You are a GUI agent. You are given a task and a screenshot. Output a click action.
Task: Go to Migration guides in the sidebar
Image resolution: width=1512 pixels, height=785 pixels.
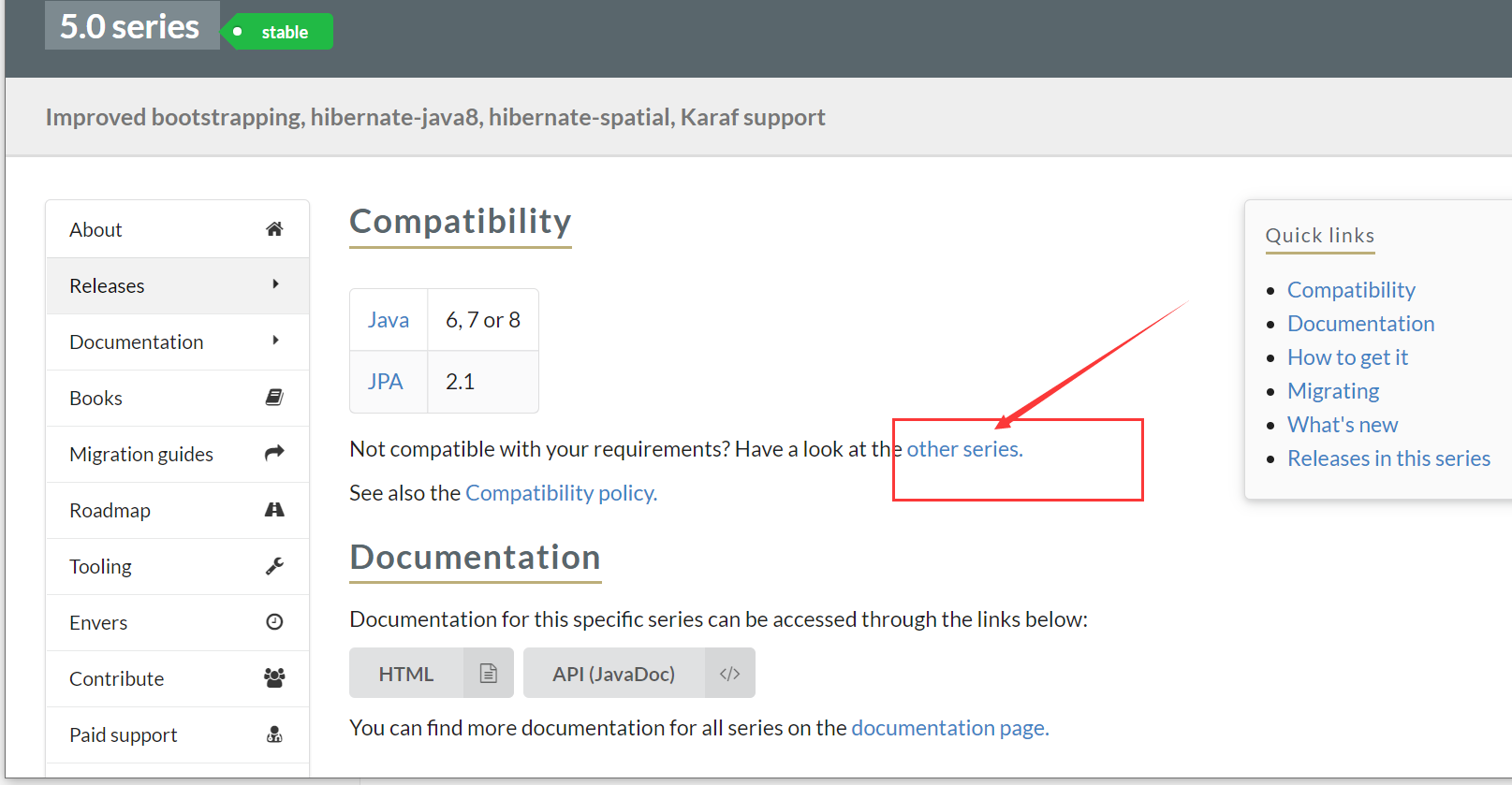177,454
